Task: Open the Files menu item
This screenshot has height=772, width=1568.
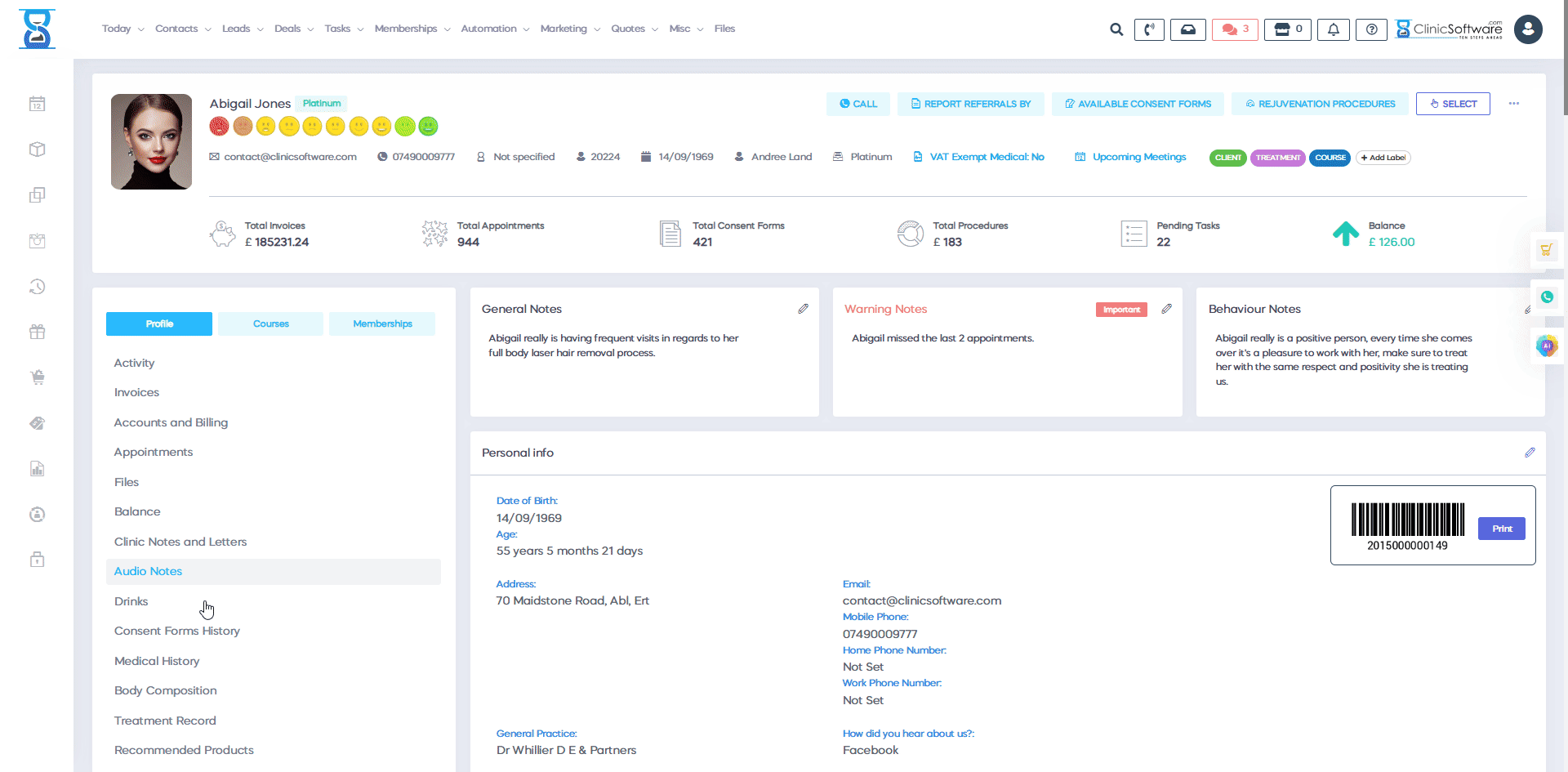Action: (724, 29)
